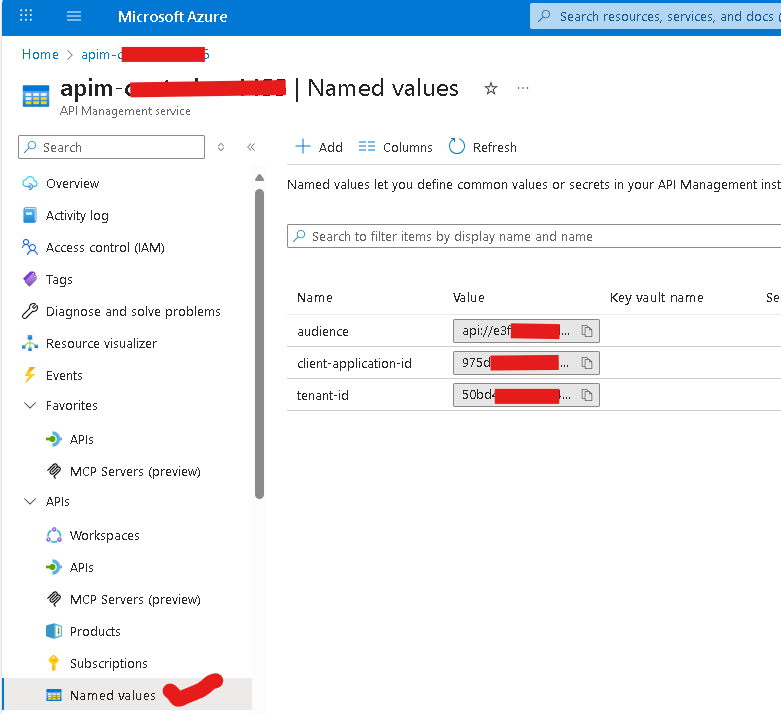Go to Home breadcrumb link
Screen dimensions: 781x714
coord(40,54)
